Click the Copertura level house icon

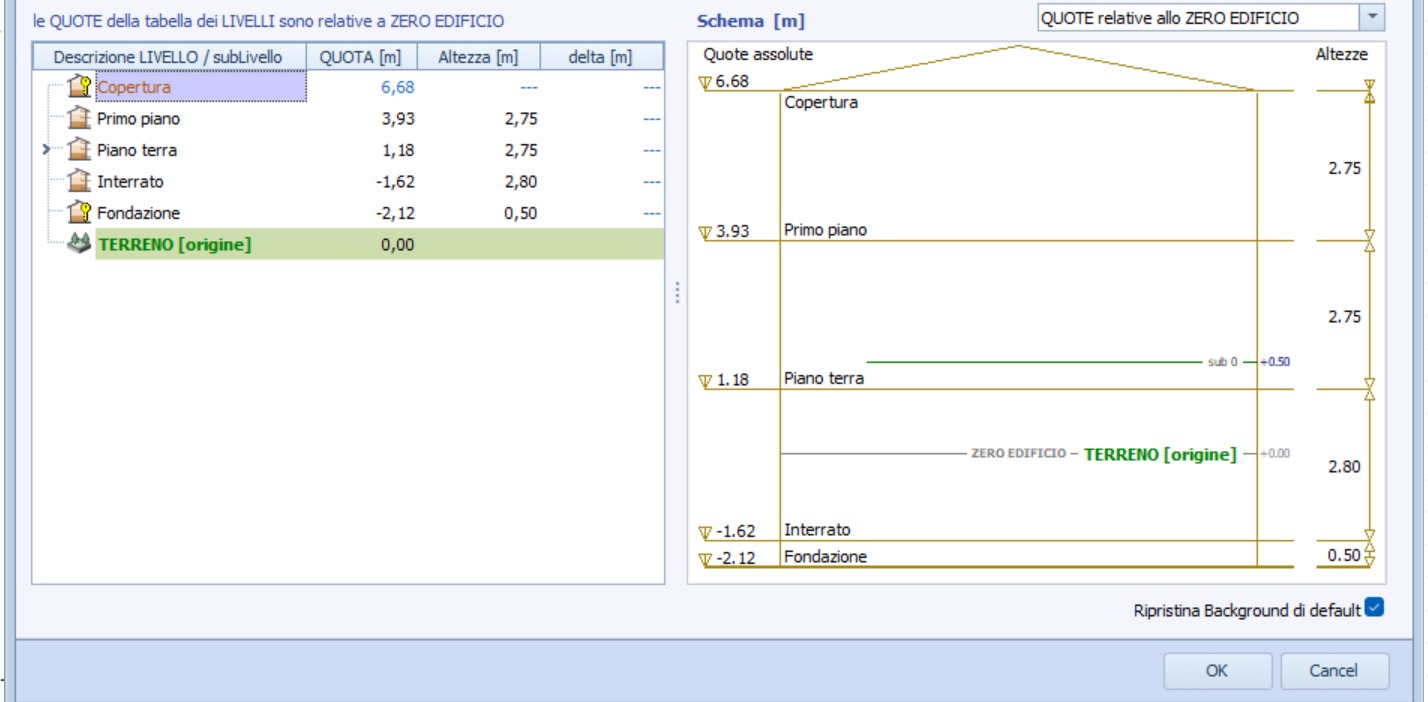pos(79,88)
